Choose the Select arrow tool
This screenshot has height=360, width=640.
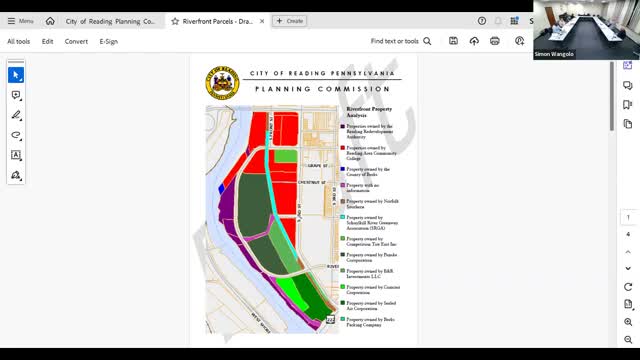click(x=16, y=75)
